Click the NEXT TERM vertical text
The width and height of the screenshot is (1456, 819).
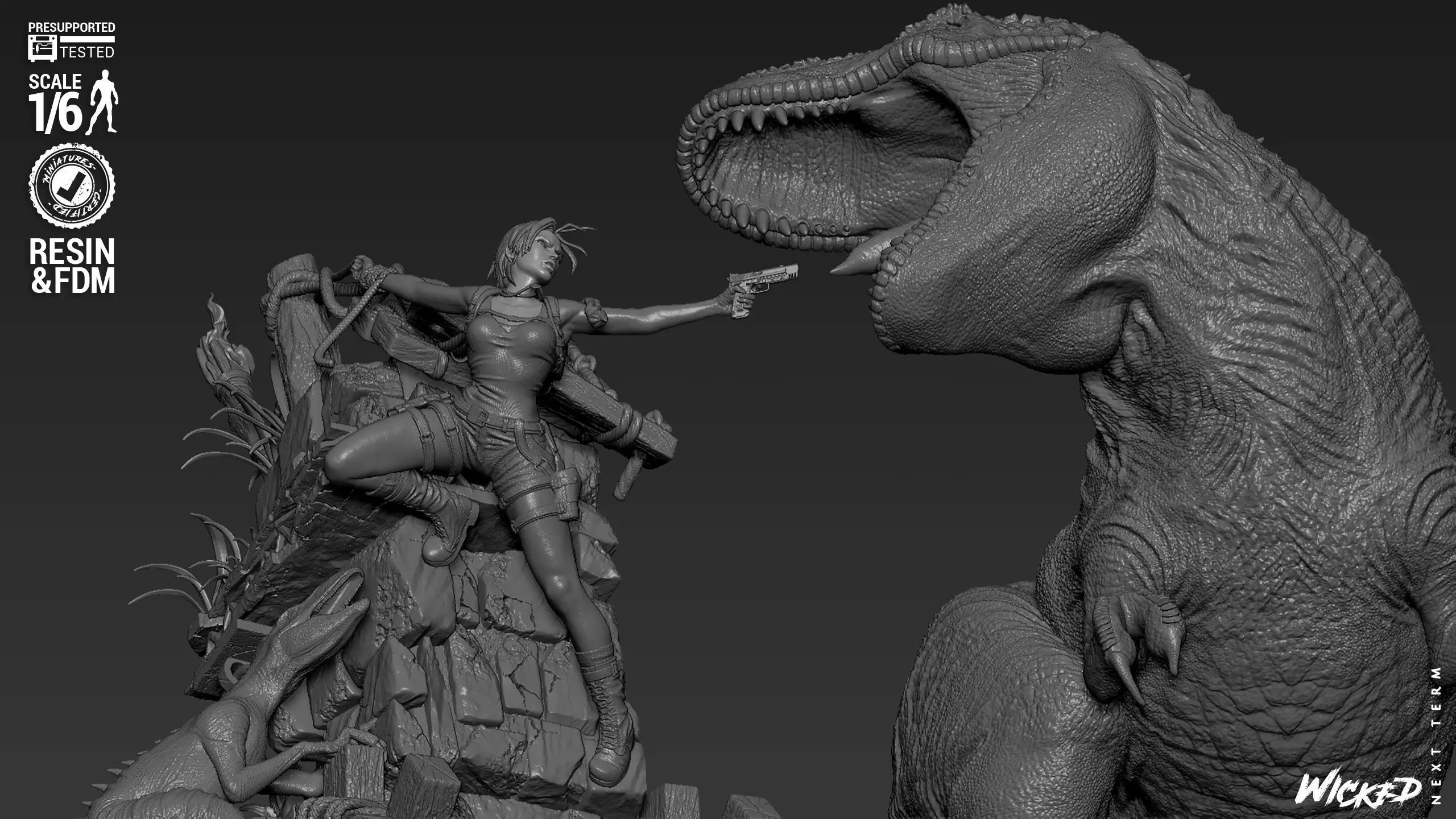pyautogui.click(x=1436, y=734)
